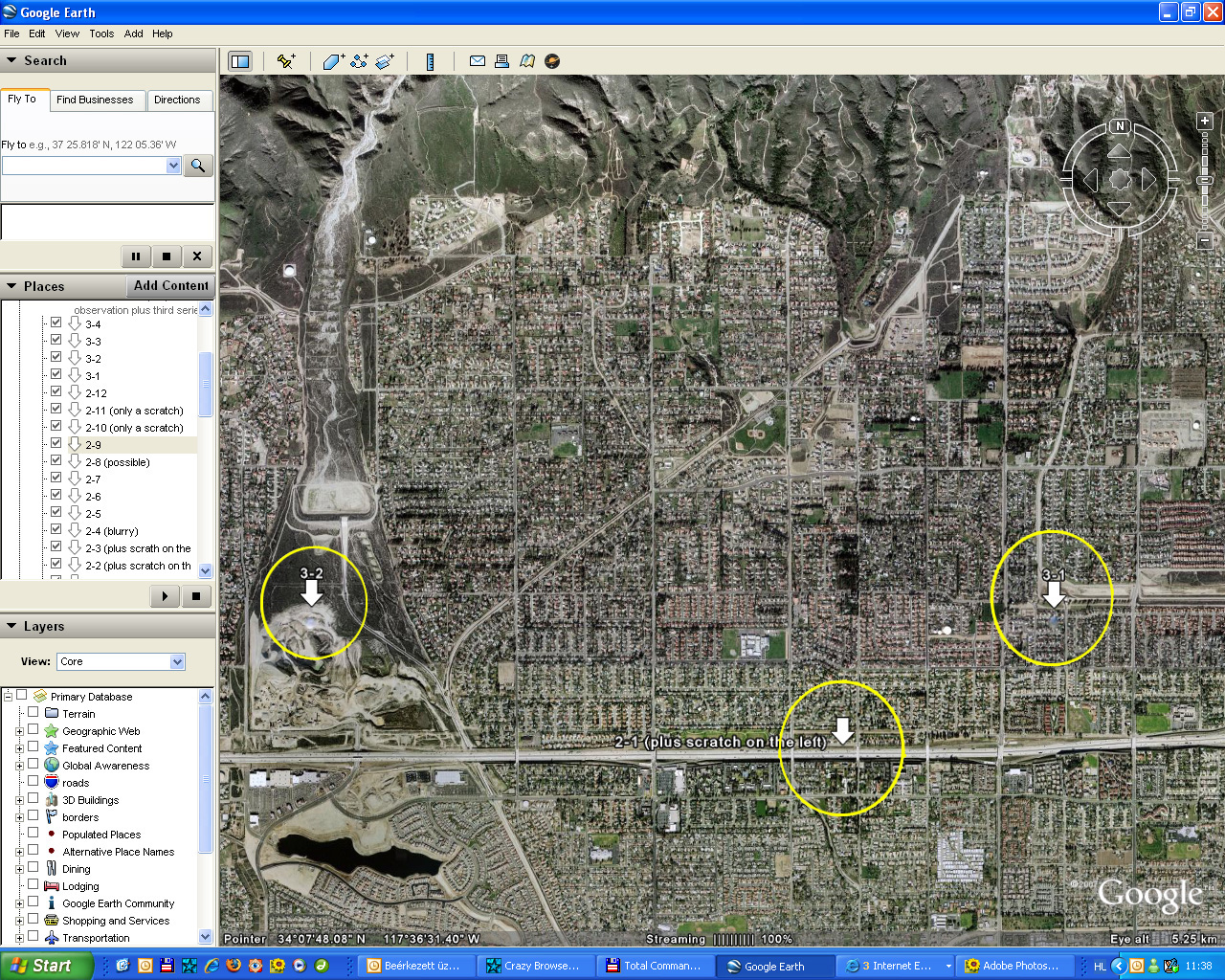The width and height of the screenshot is (1225, 980).
Task: Expand the Featured Content node
Action: (19, 748)
